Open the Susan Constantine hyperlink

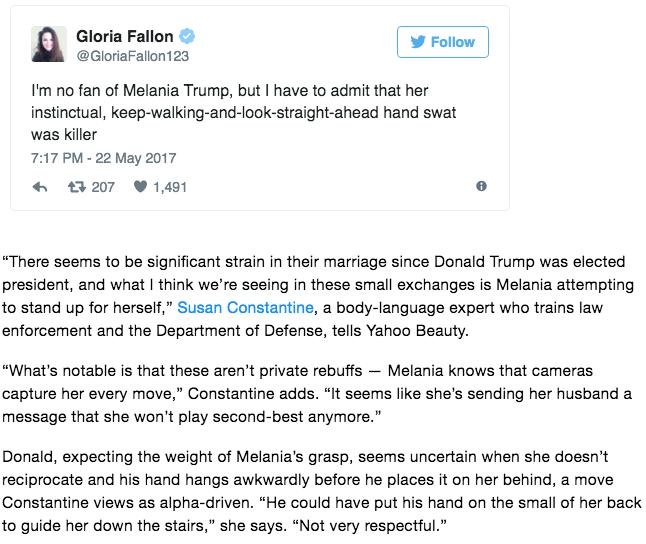click(x=245, y=308)
